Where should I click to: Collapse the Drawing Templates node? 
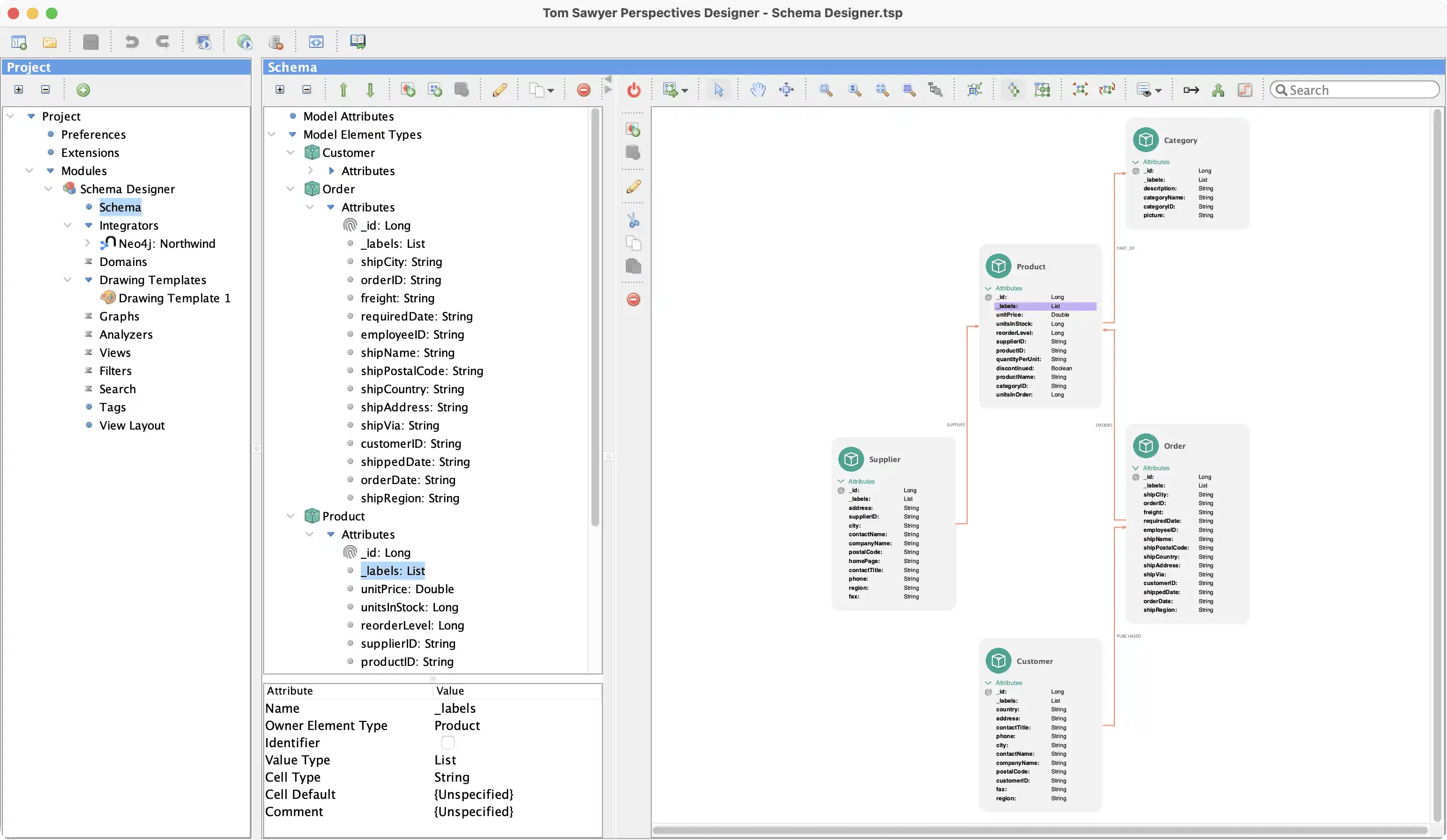click(x=68, y=280)
